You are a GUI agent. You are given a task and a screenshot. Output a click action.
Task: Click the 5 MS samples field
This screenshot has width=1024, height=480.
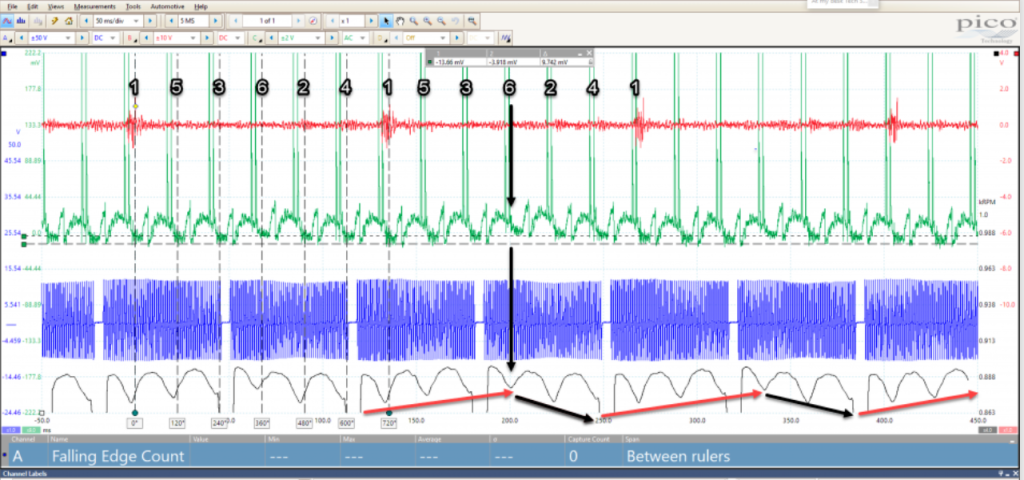click(x=193, y=21)
